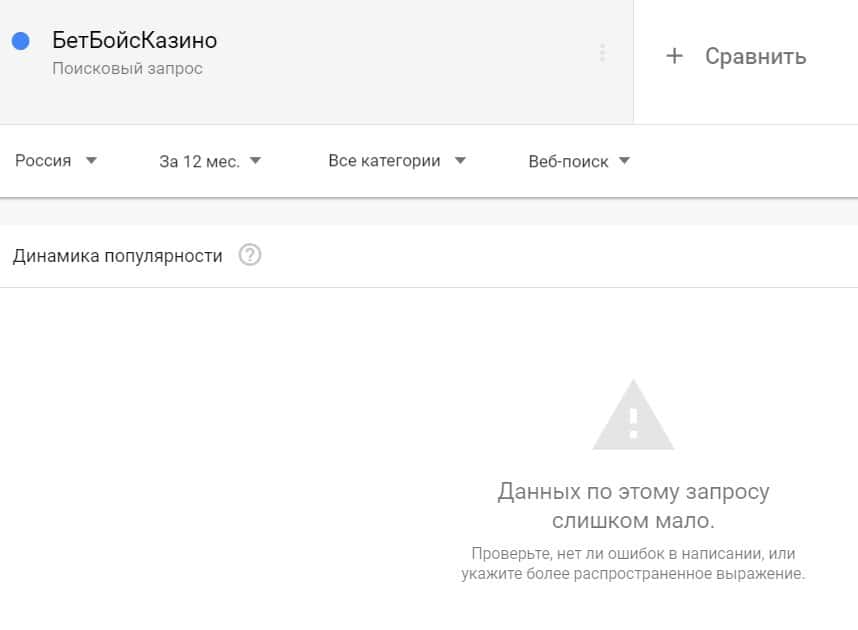The height and width of the screenshot is (630, 858).
Task: Click the Проверьте, нет ли ошибок hint text
Action: (x=633, y=564)
